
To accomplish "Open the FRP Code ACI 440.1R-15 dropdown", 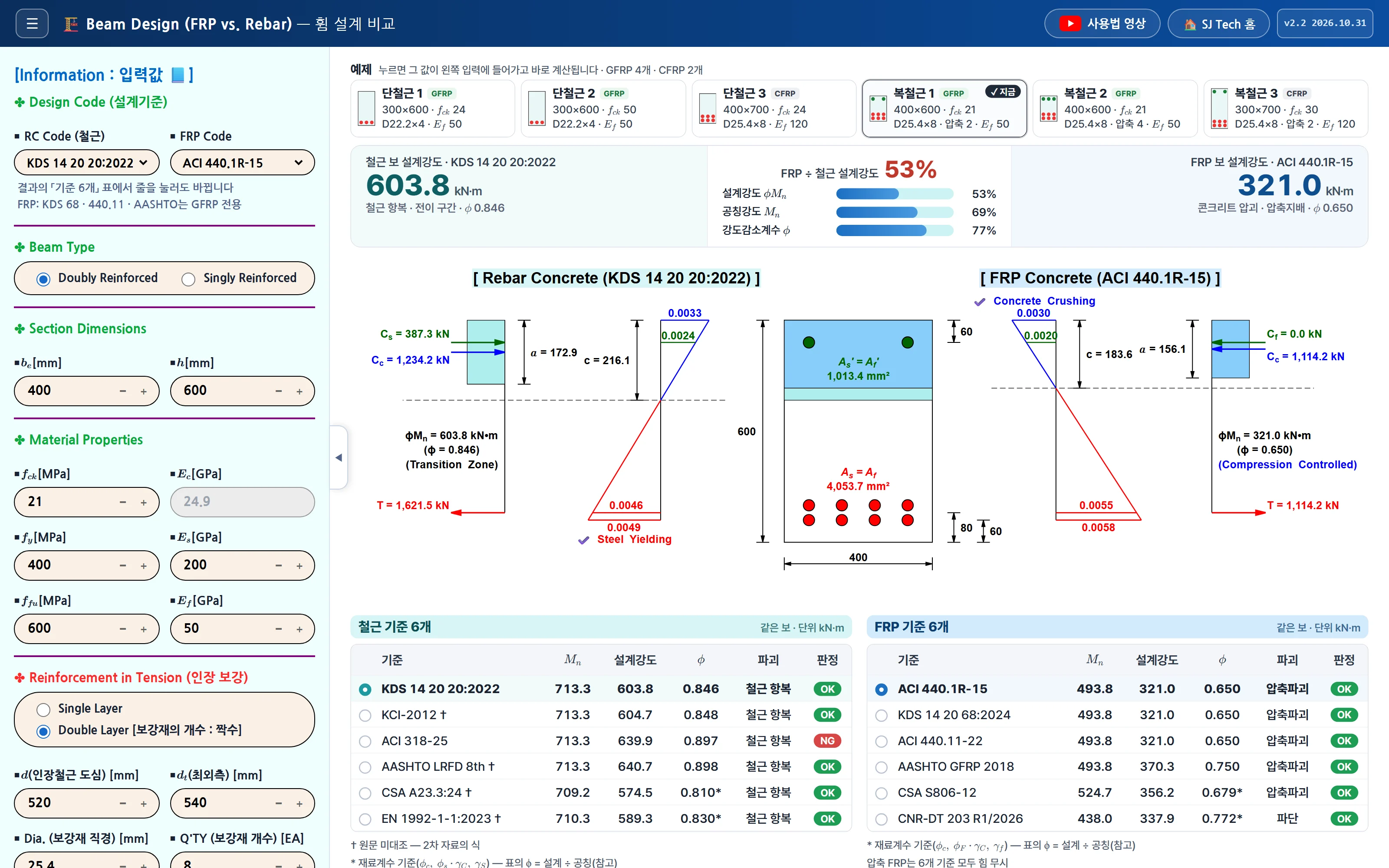I will coord(242,163).
